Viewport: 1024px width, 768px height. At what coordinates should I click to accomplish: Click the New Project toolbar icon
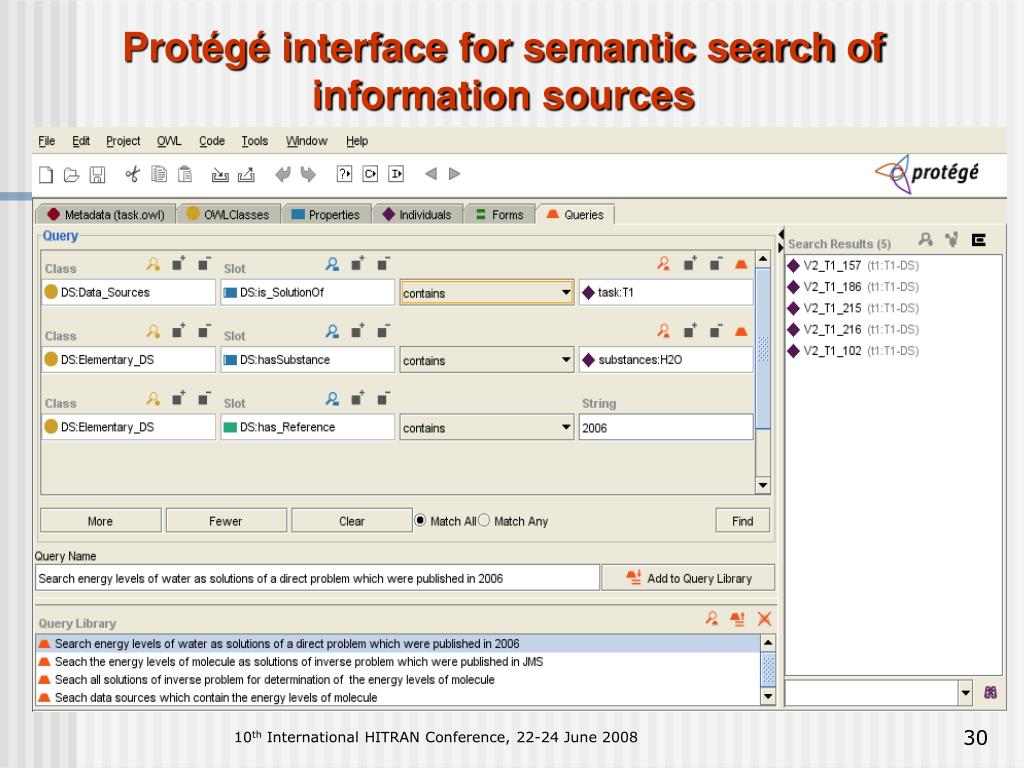tap(46, 174)
